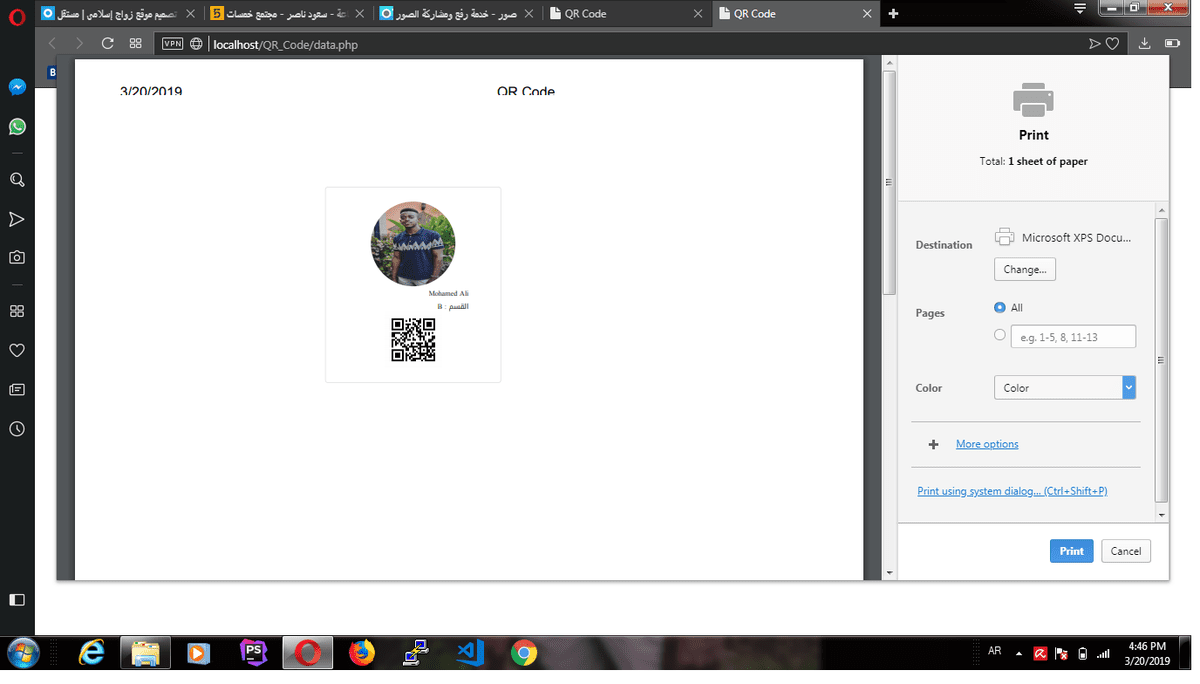This screenshot has height=684, width=1200.
Task: Add a new tab with the plus icon
Action: click(x=893, y=14)
